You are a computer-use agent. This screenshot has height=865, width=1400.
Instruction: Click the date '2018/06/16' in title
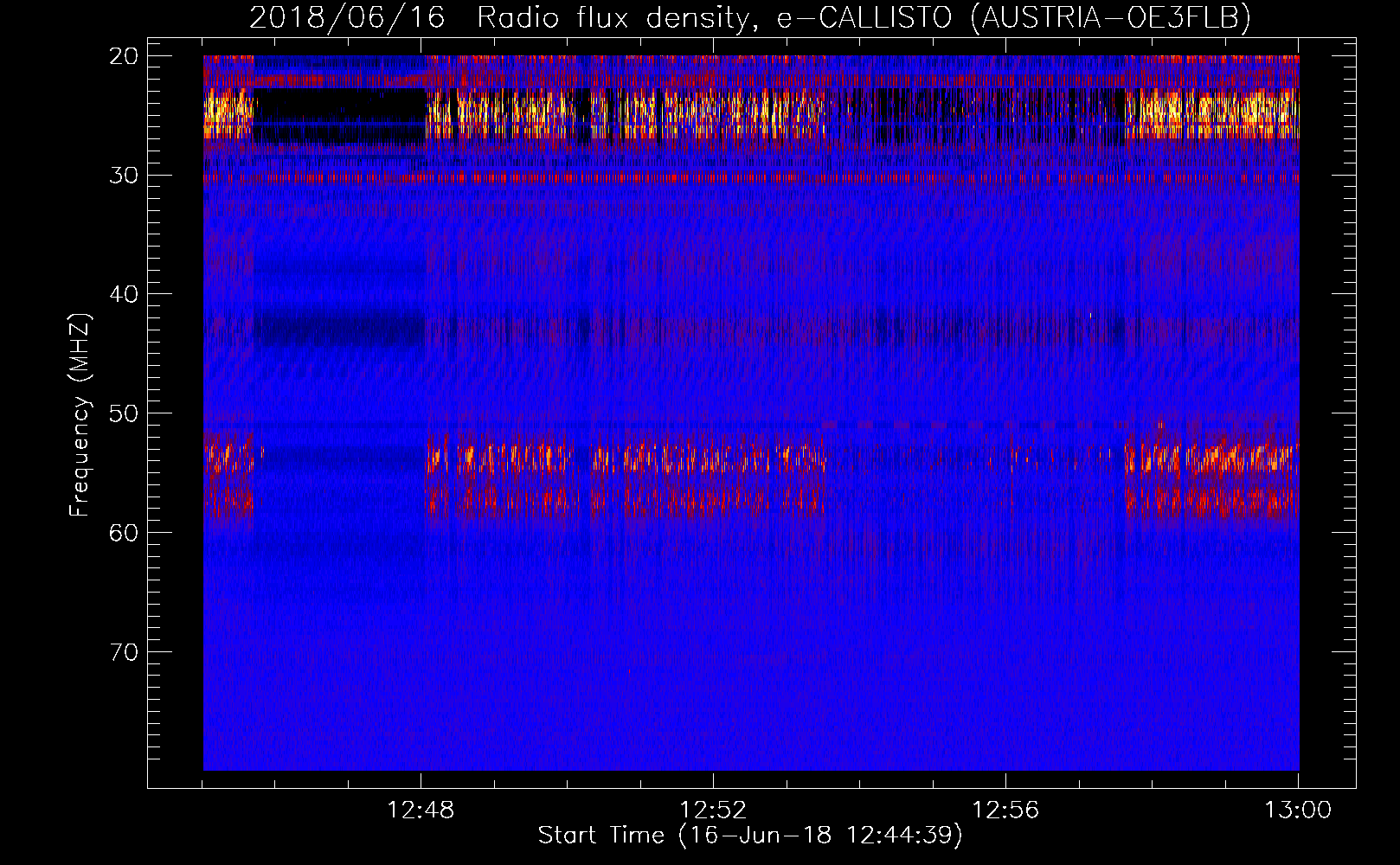coord(347,17)
